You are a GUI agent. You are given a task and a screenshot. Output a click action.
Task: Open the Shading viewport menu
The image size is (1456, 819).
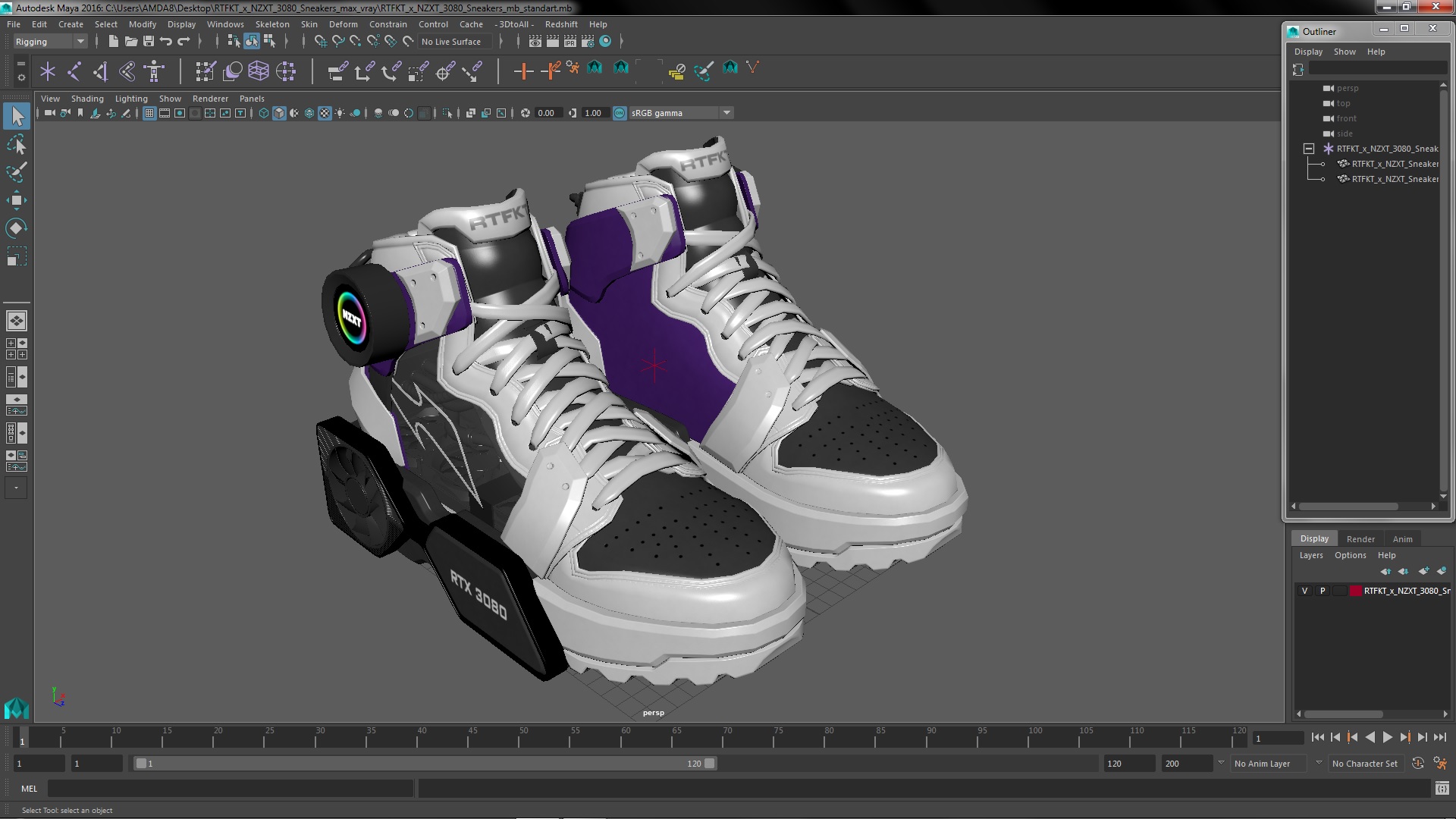(x=87, y=99)
